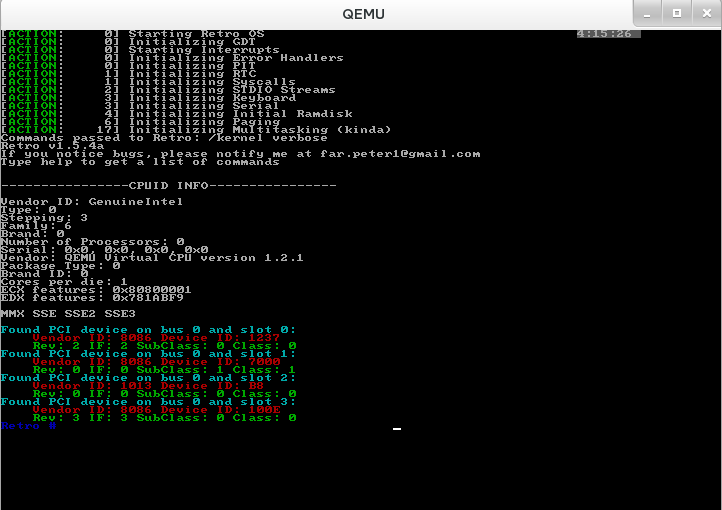Screen dimensions: 722x510
Task: Click 'Found PCI device' slot 3 line
Action: 148,402
